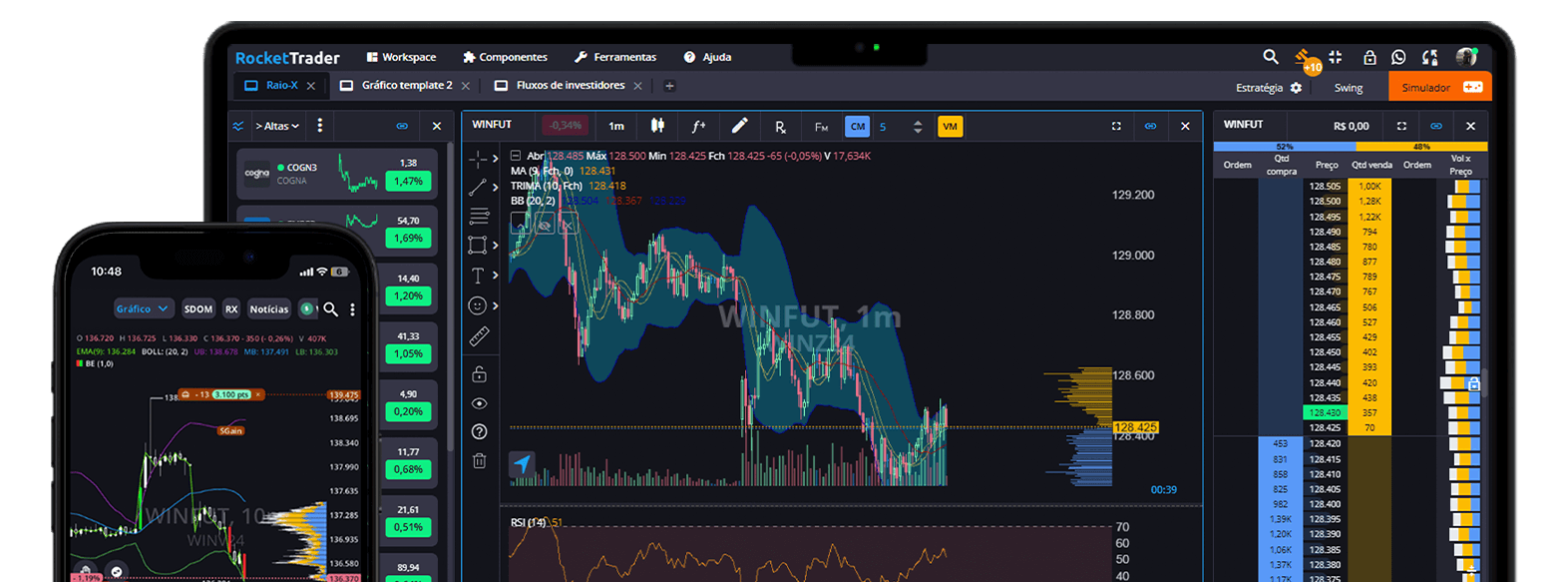Screen dimensions: 1568x582
Task: Click the sync lock icon in top bar
Action: (x=1430, y=57)
